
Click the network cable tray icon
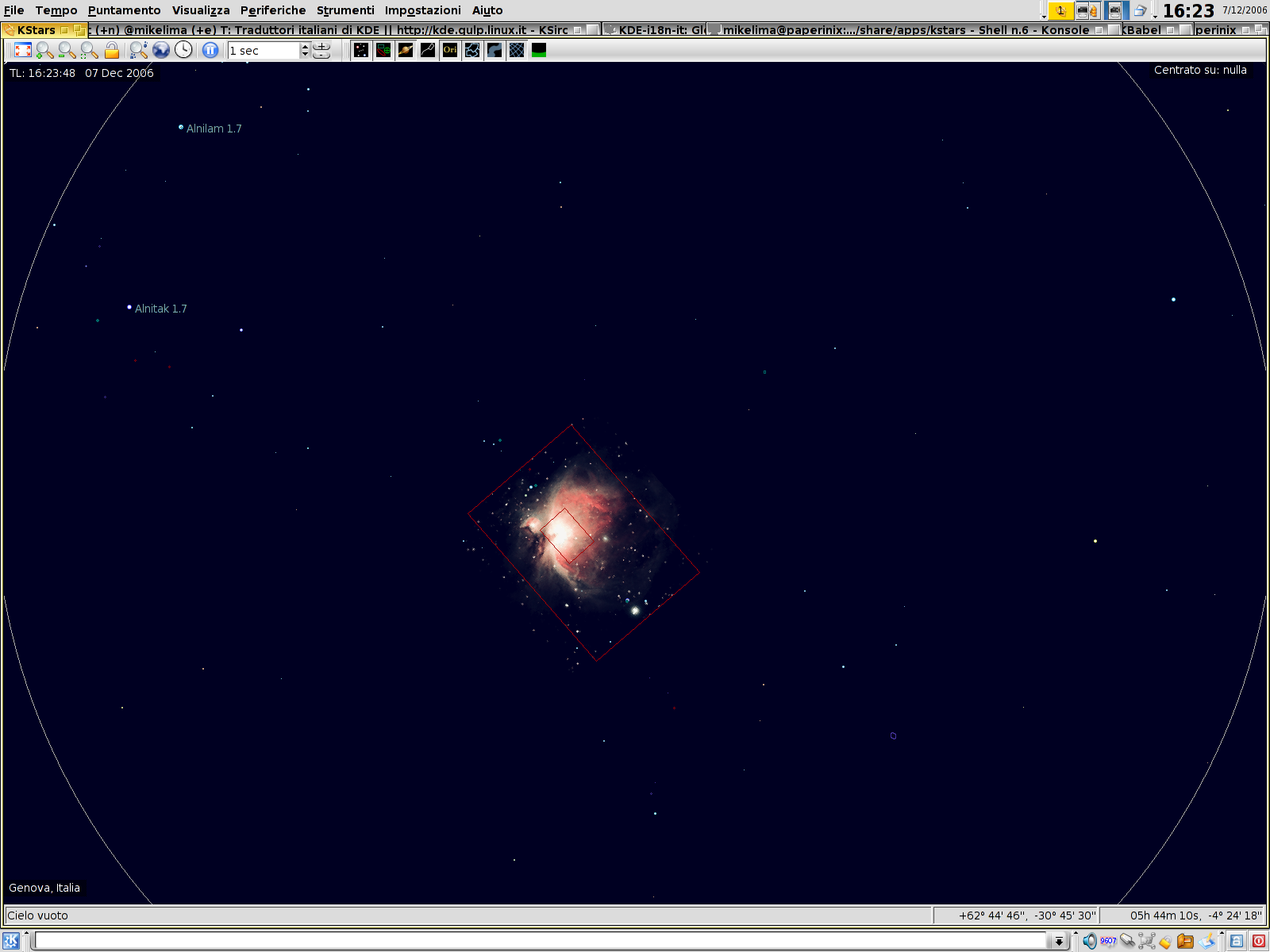pyautogui.click(x=1127, y=941)
